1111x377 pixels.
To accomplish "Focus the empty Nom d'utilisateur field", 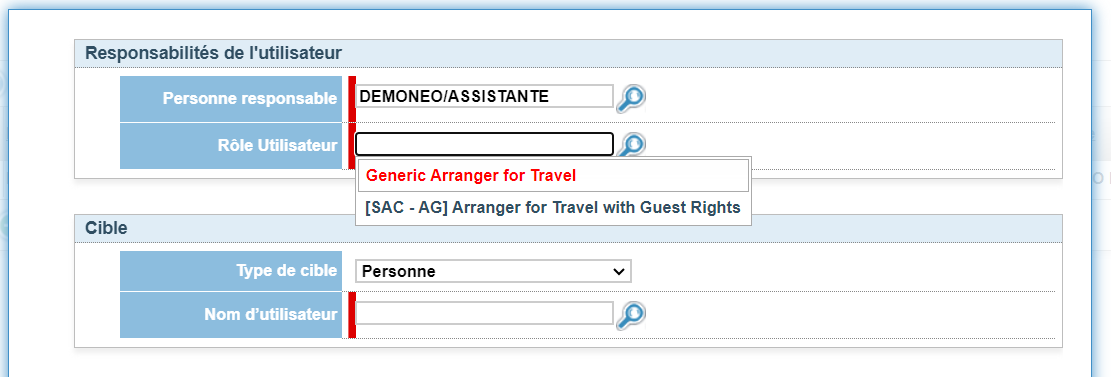I will pos(484,313).
